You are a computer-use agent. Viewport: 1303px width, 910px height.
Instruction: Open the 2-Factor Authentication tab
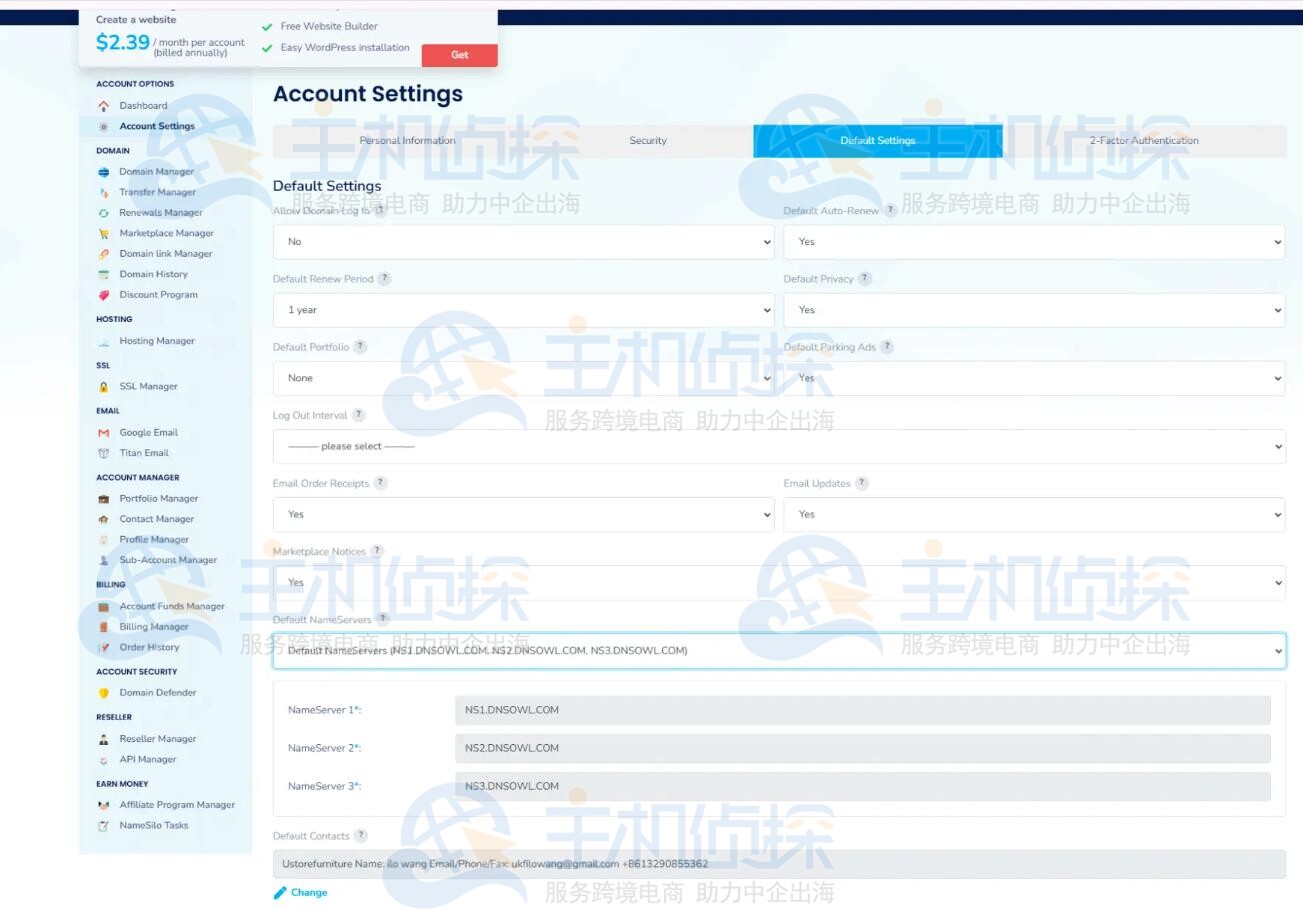1143,141
